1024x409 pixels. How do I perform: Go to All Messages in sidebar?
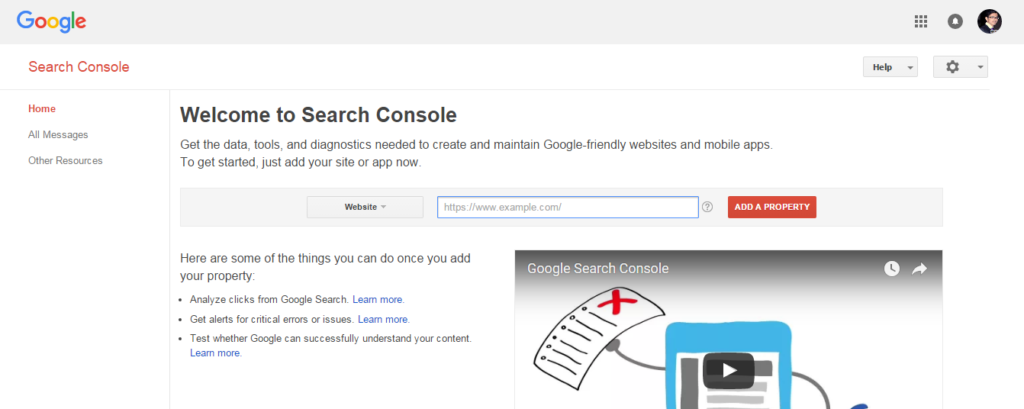[x=58, y=134]
